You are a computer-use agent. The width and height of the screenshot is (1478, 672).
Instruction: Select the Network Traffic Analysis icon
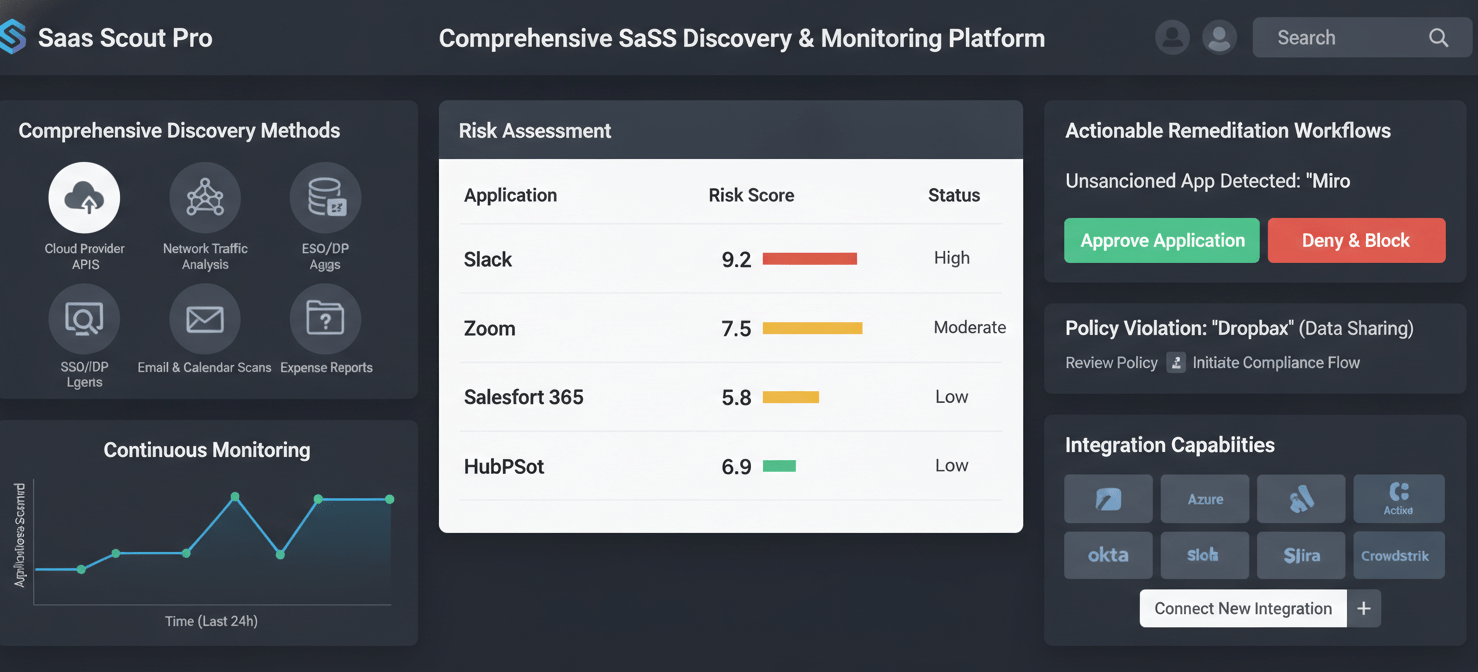pyautogui.click(x=205, y=198)
